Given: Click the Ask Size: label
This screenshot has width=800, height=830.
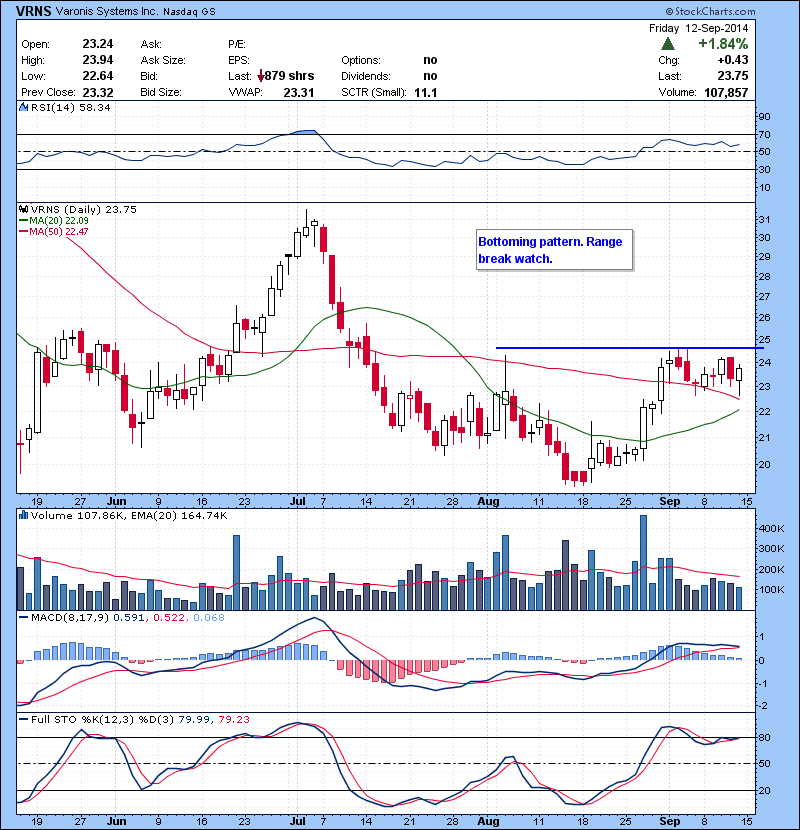Looking at the screenshot, I should (x=163, y=60).
